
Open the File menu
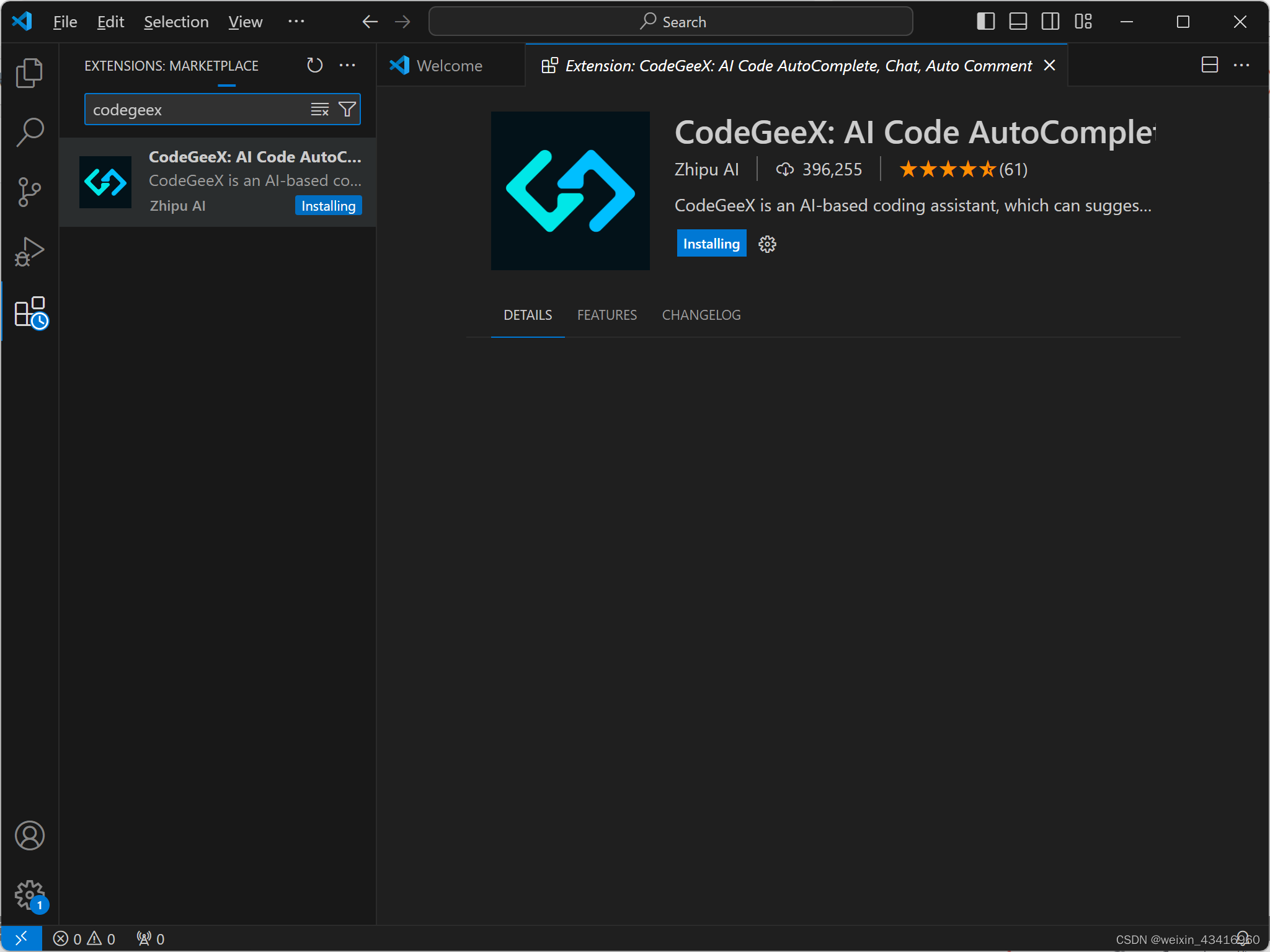[65, 22]
